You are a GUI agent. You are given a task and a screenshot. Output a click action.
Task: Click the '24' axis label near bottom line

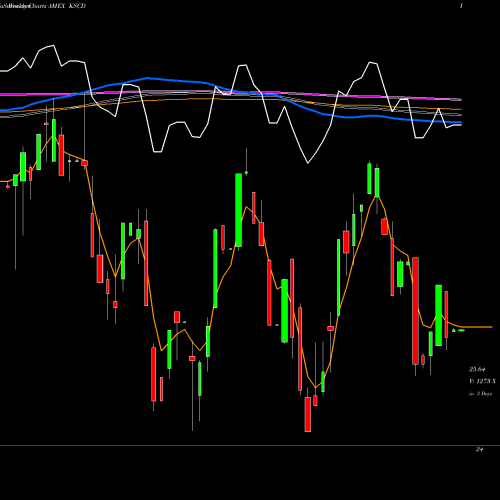pos(479,450)
